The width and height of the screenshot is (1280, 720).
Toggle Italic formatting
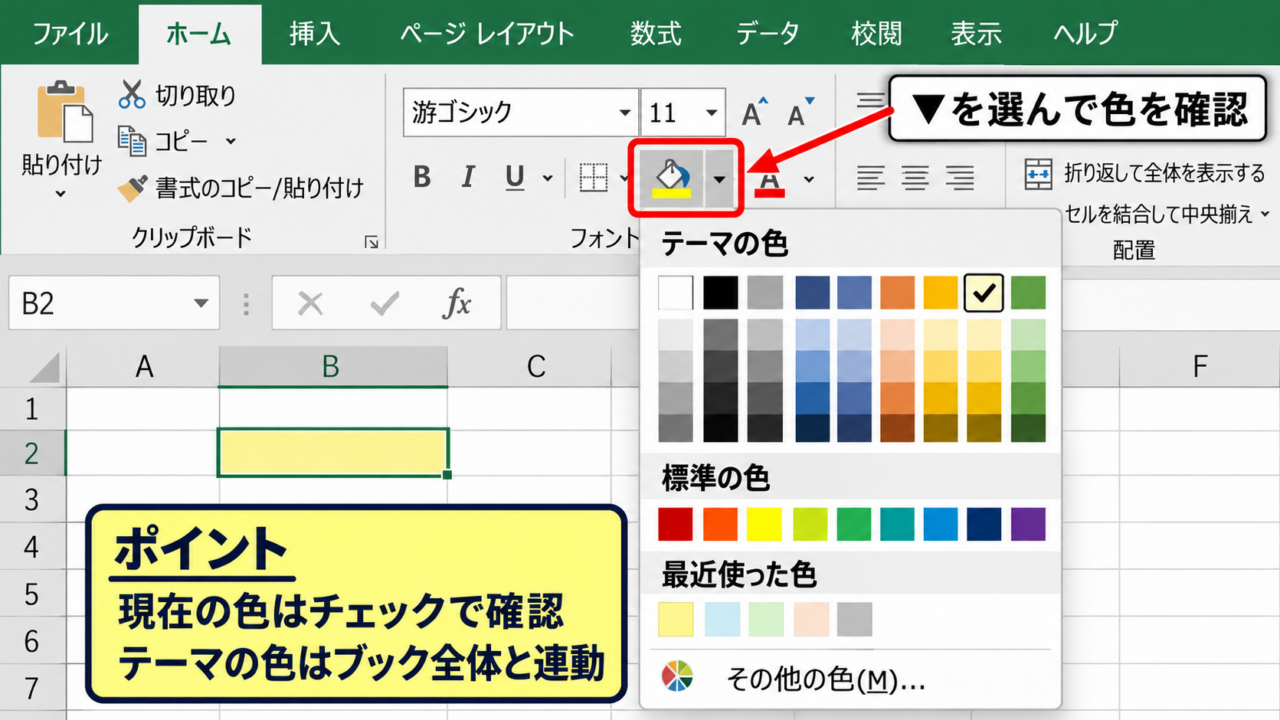click(x=468, y=178)
